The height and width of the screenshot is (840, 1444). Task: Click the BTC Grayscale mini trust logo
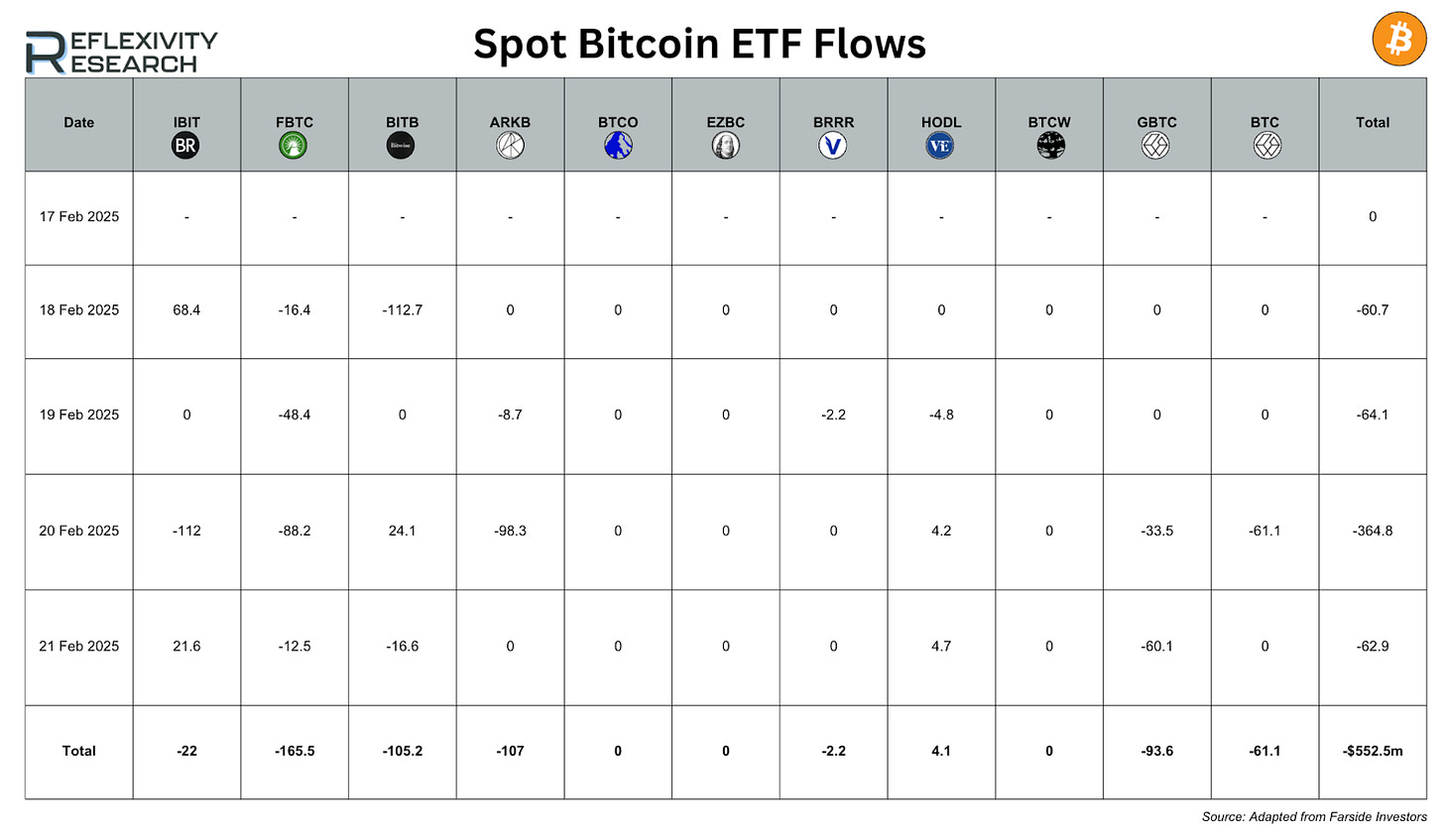point(1266,146)
